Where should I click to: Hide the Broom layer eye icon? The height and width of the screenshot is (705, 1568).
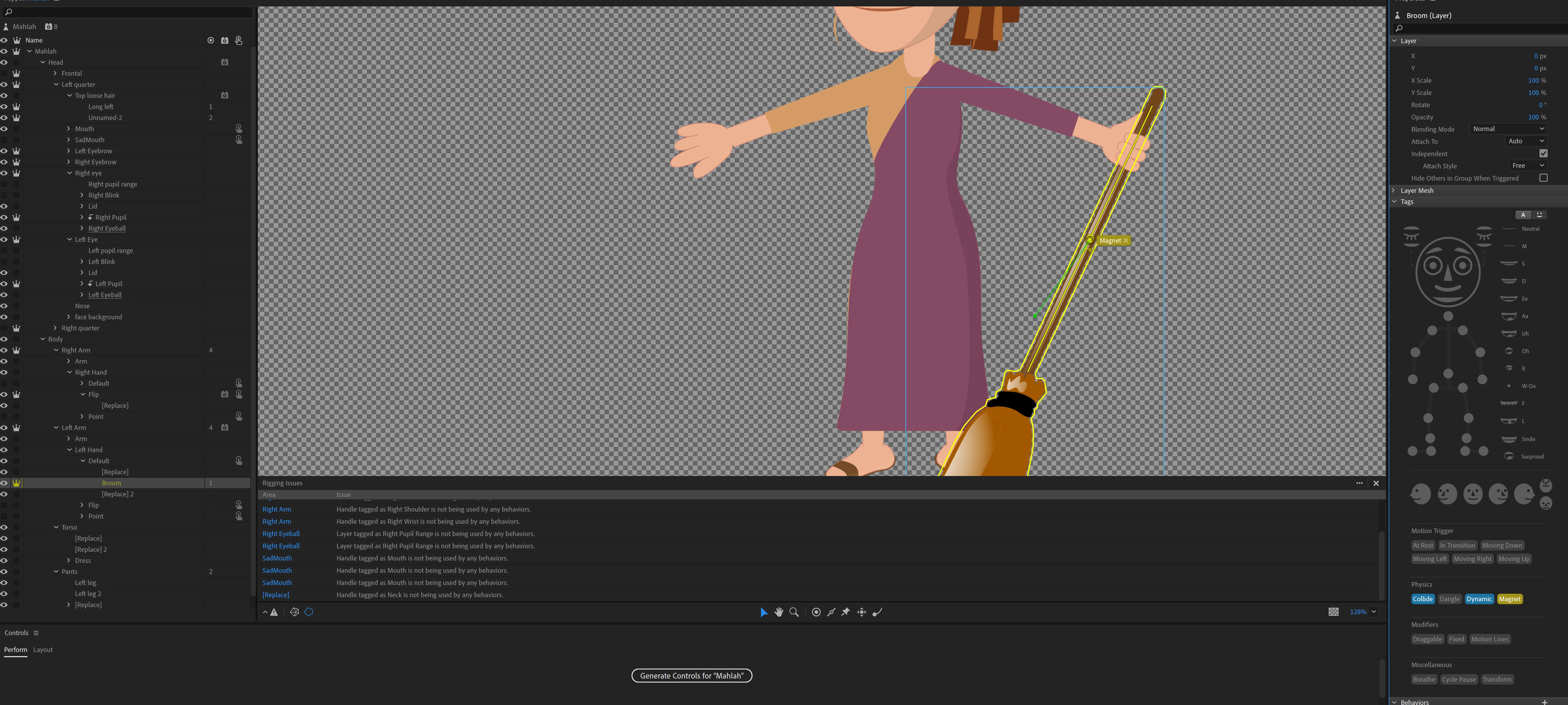pos(4,483)
